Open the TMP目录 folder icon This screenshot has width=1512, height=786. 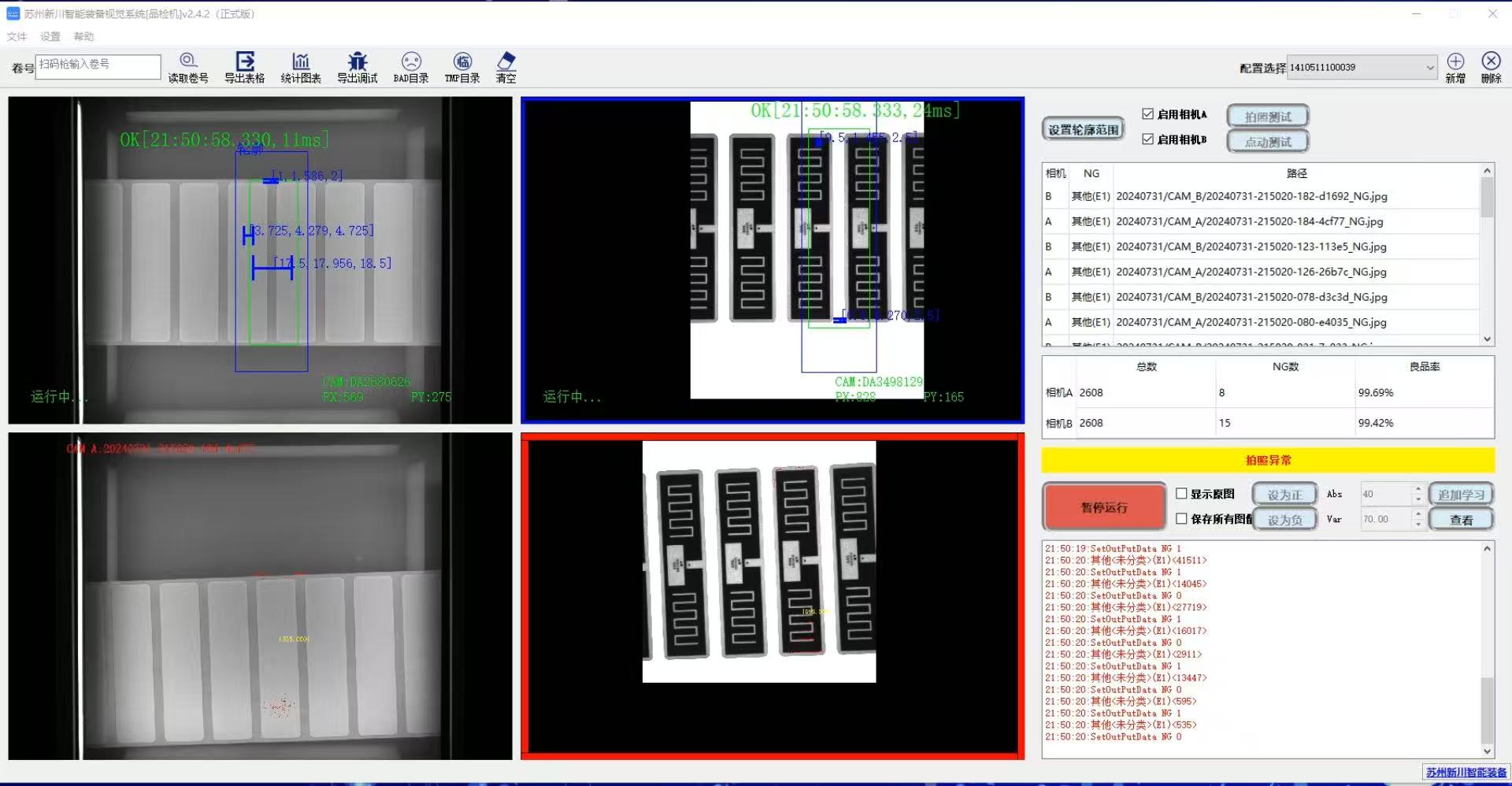pyautogui.click(x=462, y=61)
